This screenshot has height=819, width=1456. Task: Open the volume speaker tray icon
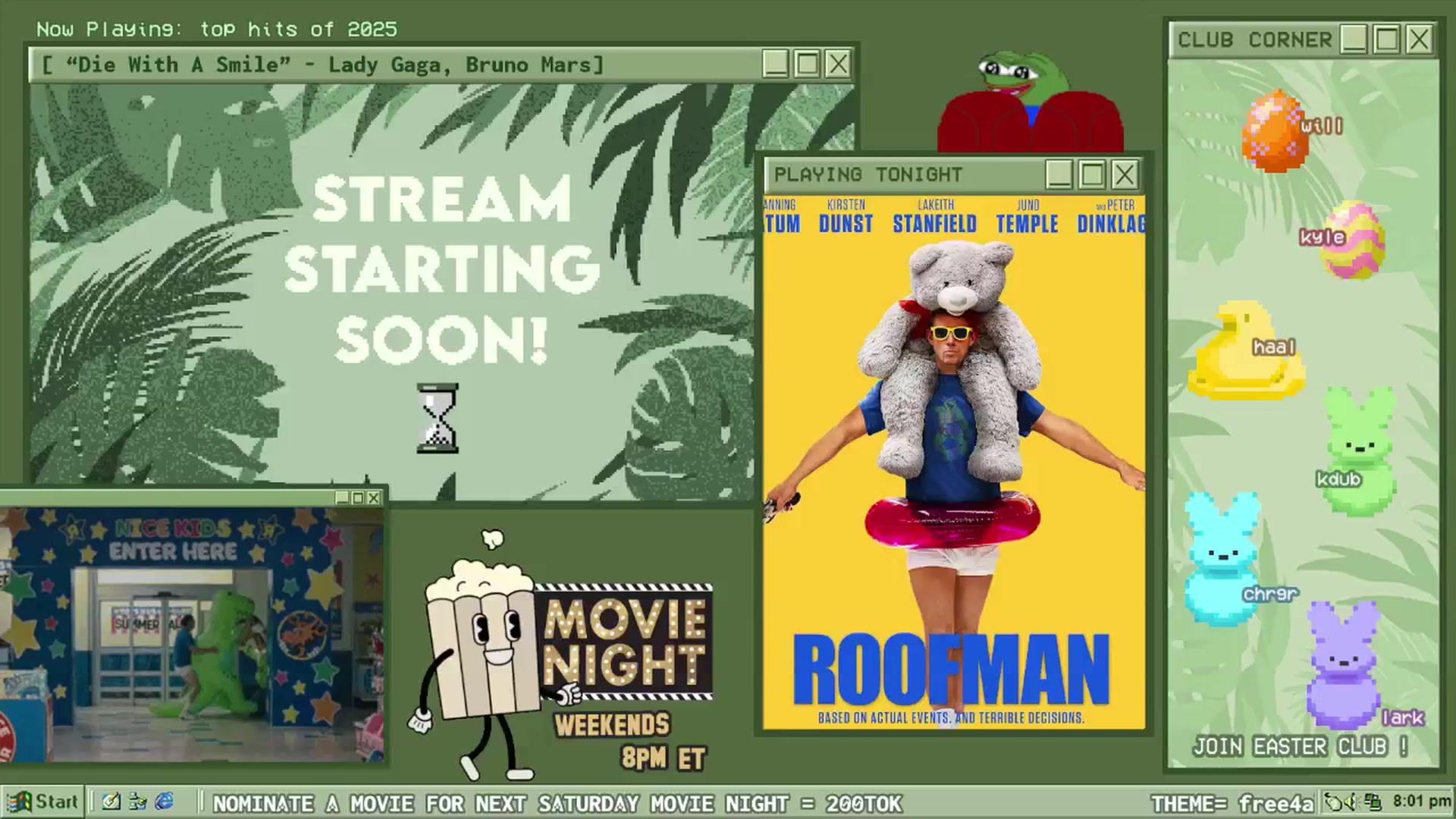(1351, 802)
